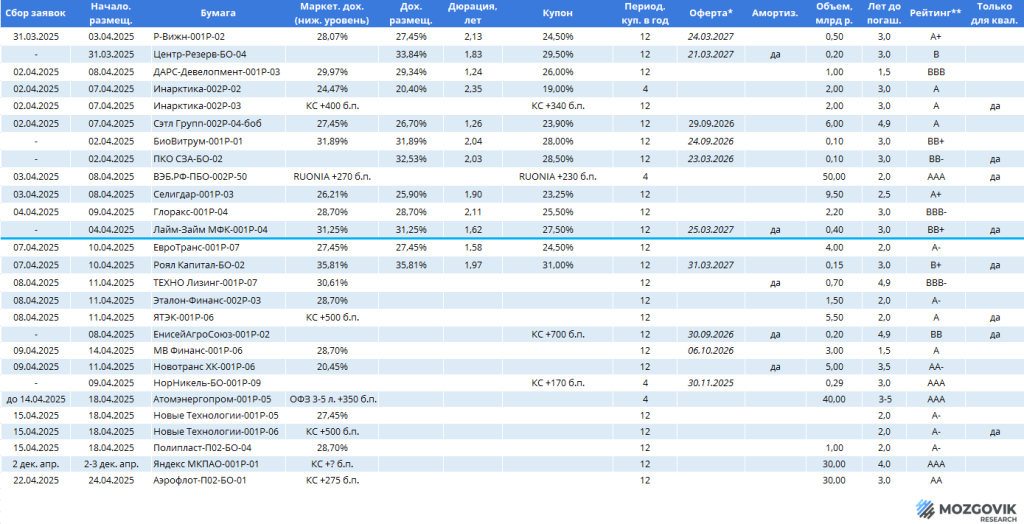The width and height of the screenshot is (1024, 524).
Task: Click the "Рейтинг**" column header
Action: coord(935,13)
